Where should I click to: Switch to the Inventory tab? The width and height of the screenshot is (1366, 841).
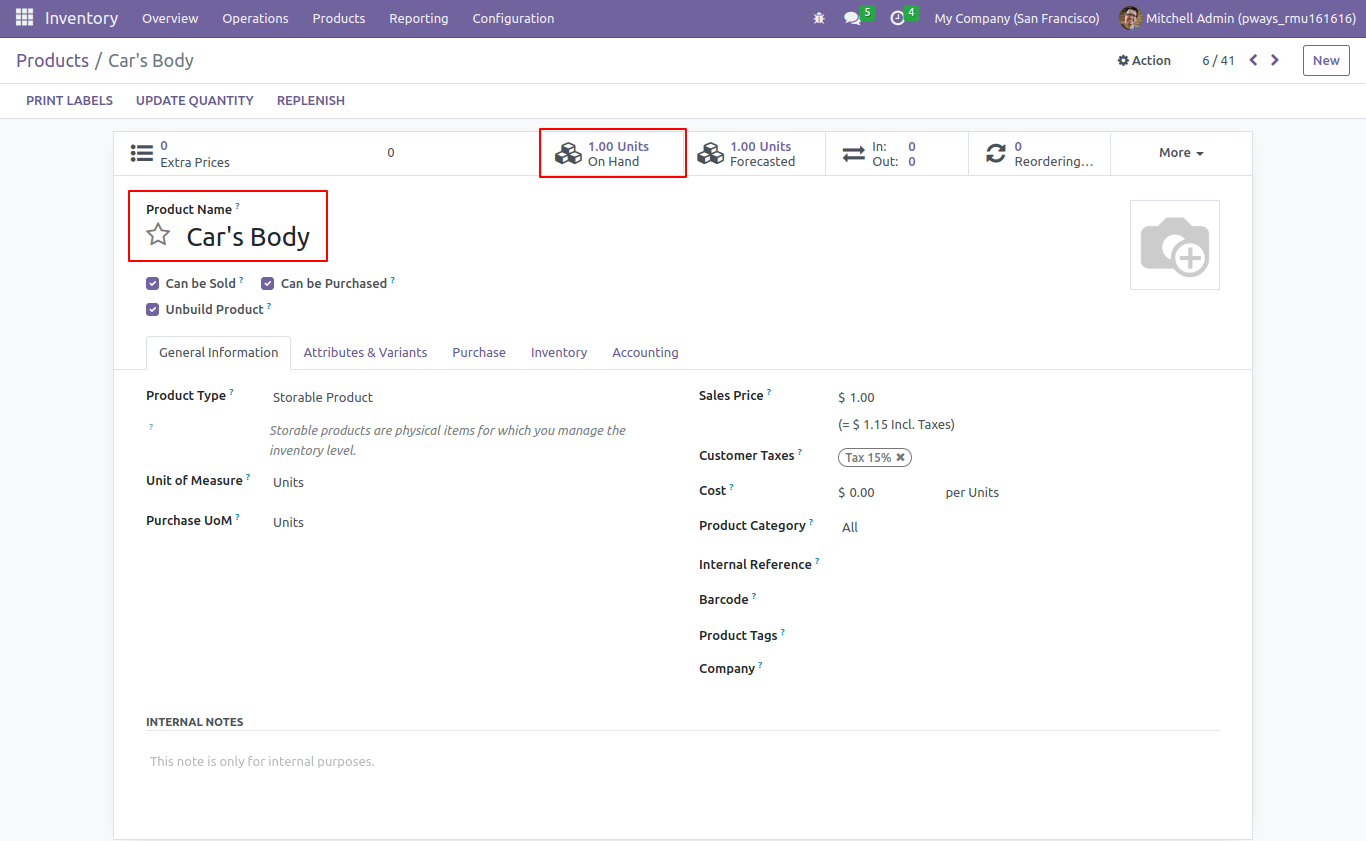tap(559, 352)
